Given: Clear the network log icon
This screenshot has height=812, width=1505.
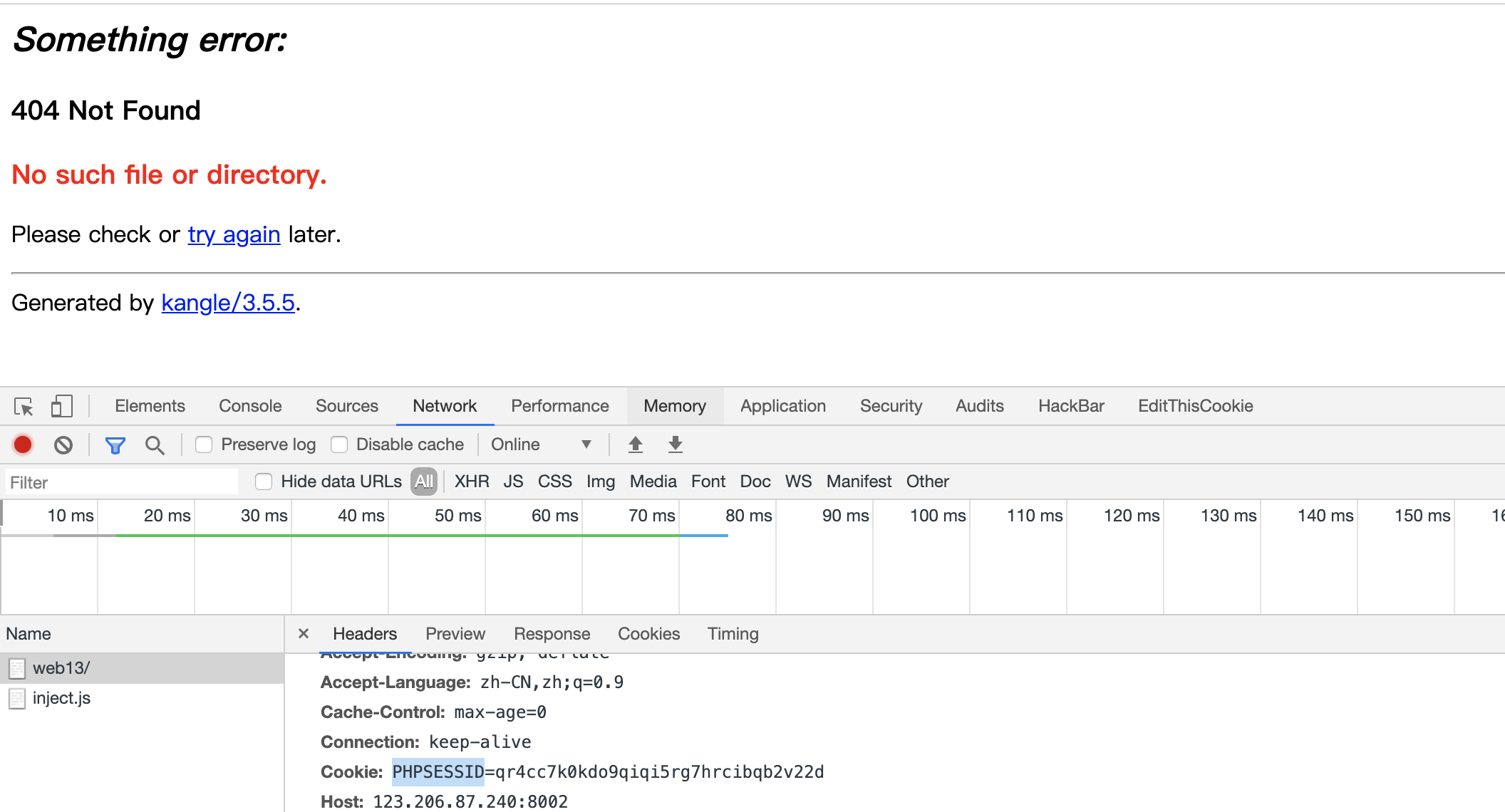Looking at the screenshot, I should [x=63, y=445].
